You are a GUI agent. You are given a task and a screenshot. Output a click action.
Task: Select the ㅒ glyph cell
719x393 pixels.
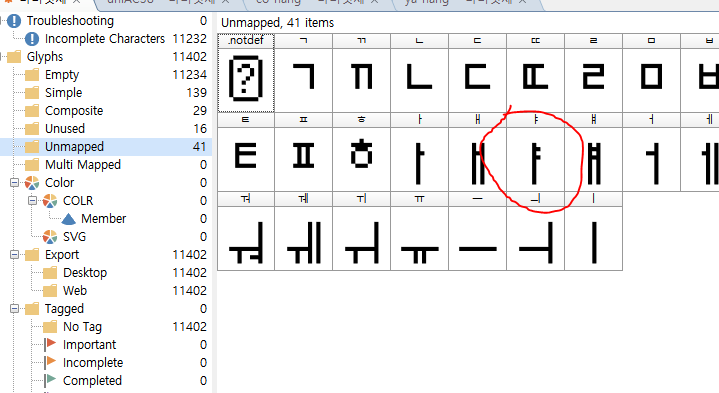click(593, 152)
